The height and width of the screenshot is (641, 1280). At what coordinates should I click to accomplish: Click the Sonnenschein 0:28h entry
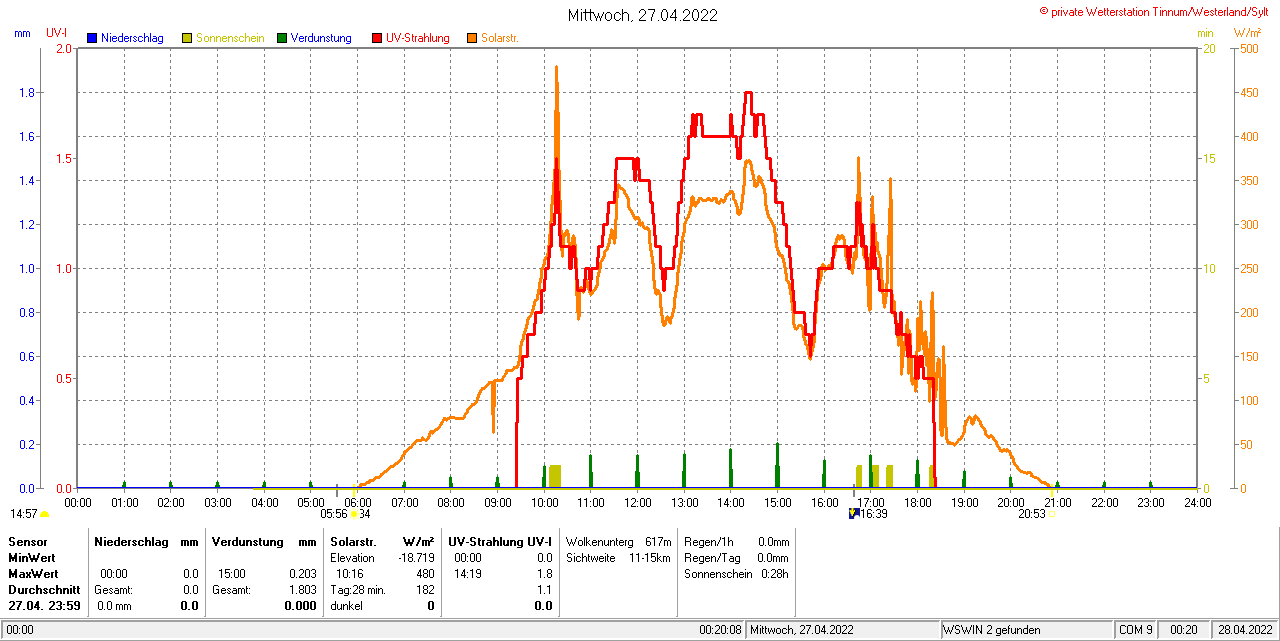(737, 574)
